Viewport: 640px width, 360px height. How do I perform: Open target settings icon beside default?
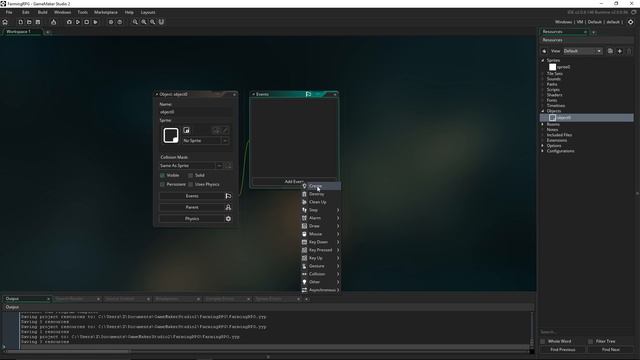point(631,22)
